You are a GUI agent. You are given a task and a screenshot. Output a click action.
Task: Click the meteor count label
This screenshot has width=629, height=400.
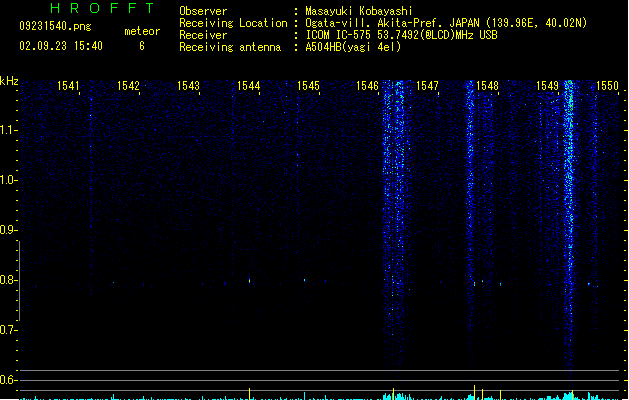pos(142,31)
